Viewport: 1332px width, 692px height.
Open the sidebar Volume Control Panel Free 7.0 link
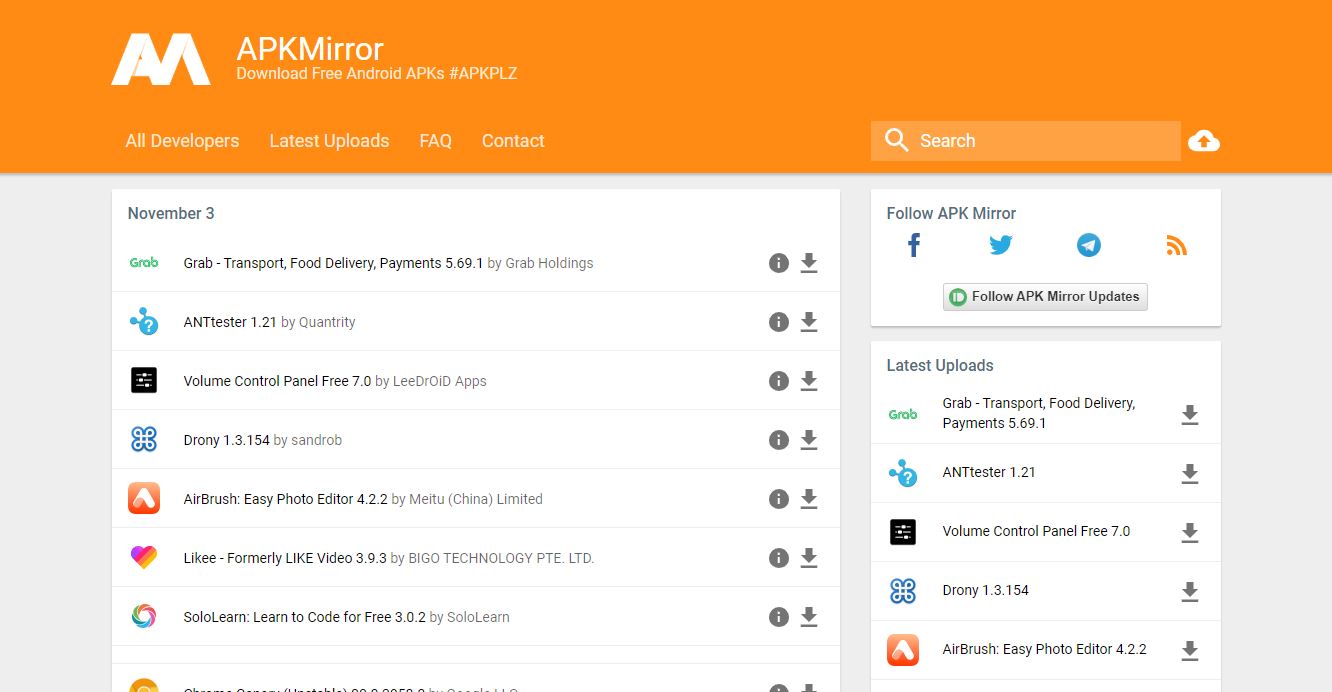tap(1036, 531)
